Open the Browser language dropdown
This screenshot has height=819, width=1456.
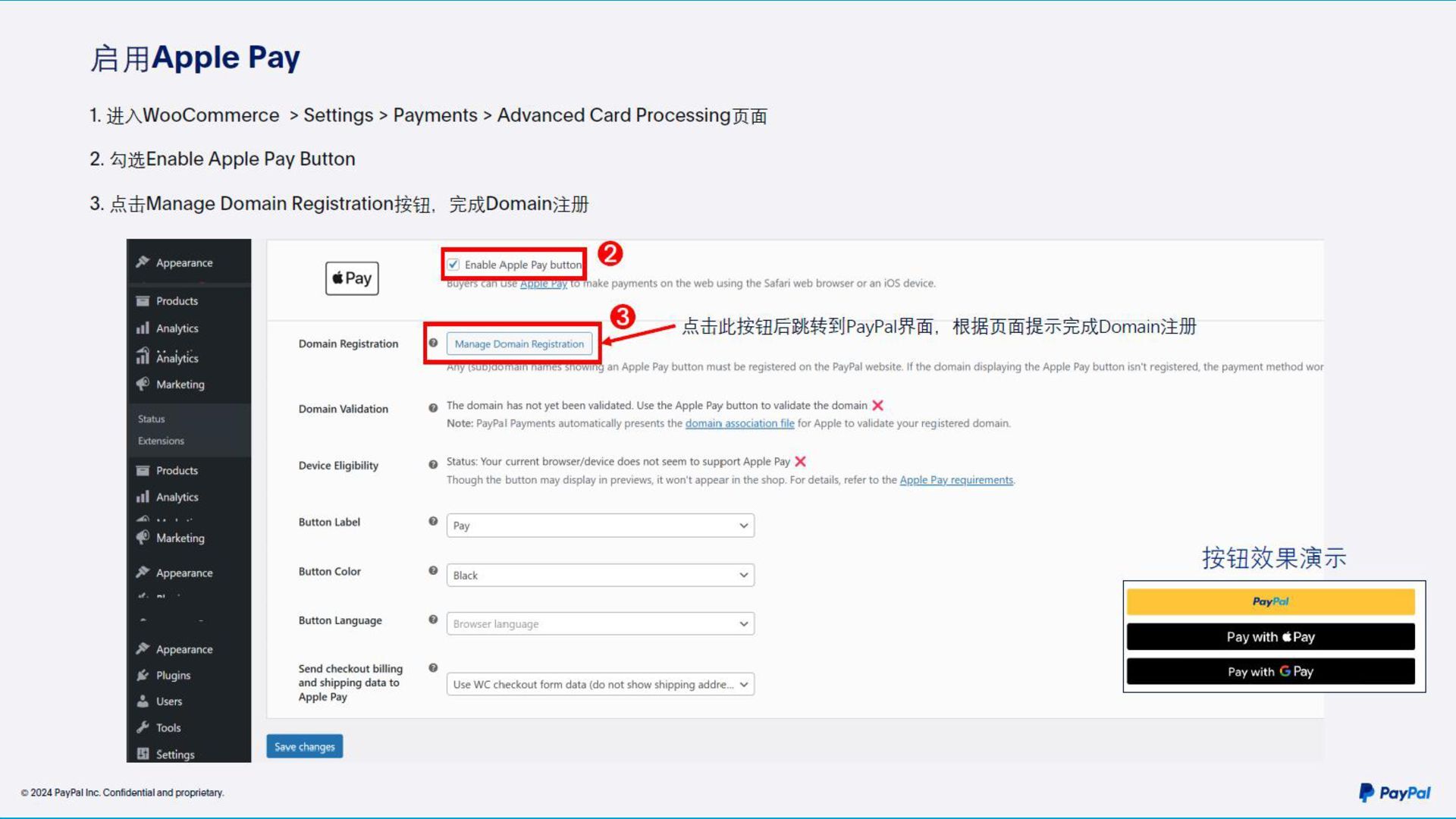pos(600,624)
